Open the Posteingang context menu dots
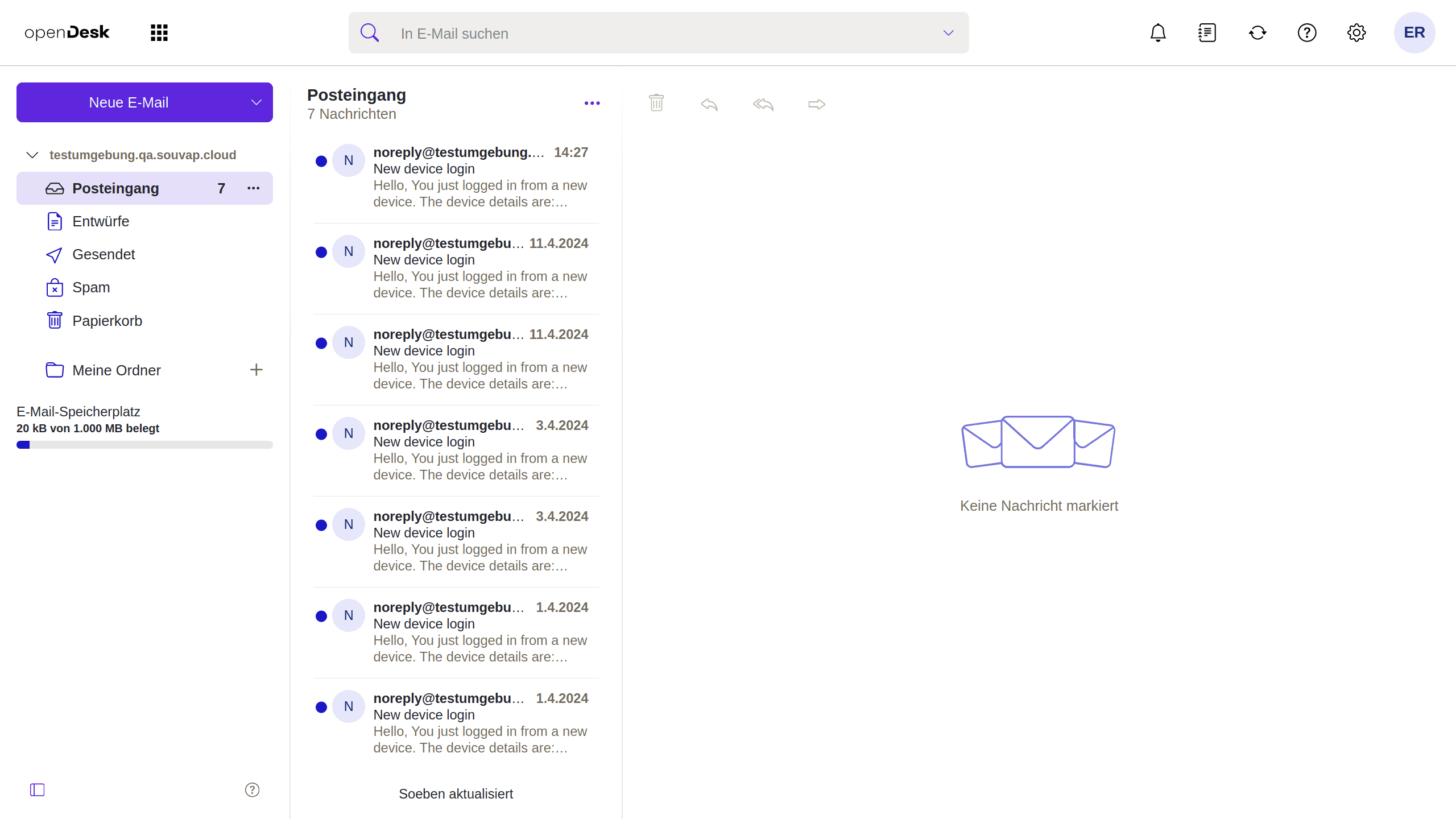This screenshot has width=1456, height=819. click(x=253, y=188)
